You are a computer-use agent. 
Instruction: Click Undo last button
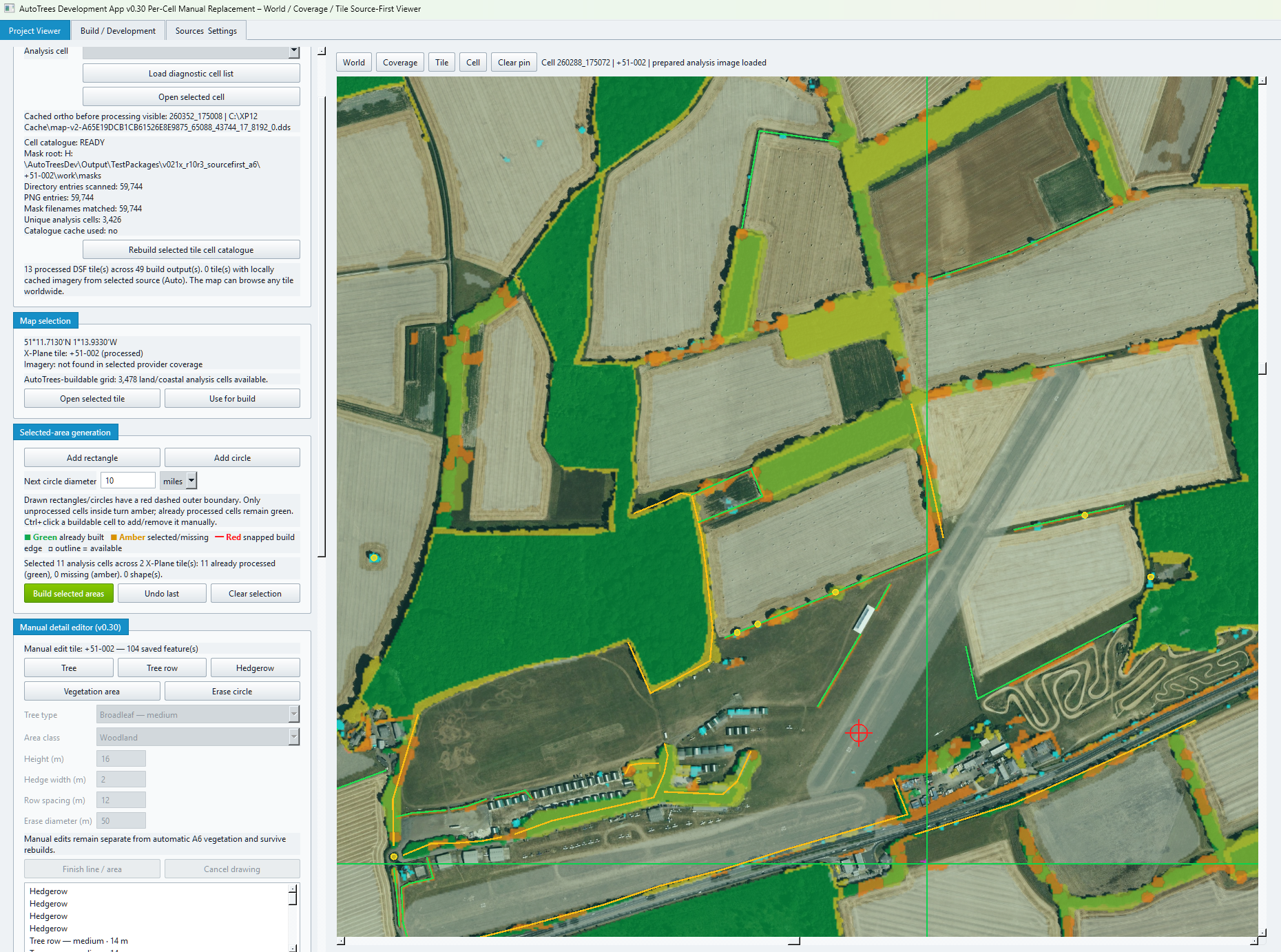click(x=162, y=594)
